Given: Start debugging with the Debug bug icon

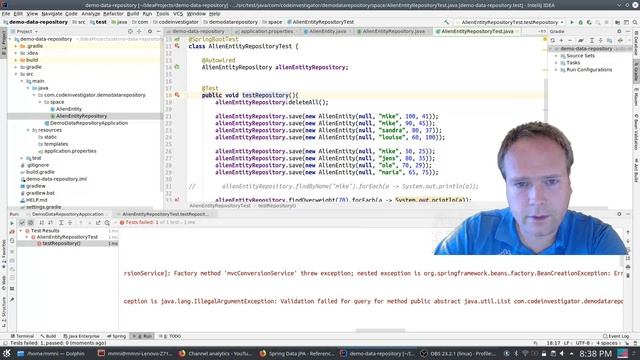Looking at the screenshot, I should click(580, 22).
